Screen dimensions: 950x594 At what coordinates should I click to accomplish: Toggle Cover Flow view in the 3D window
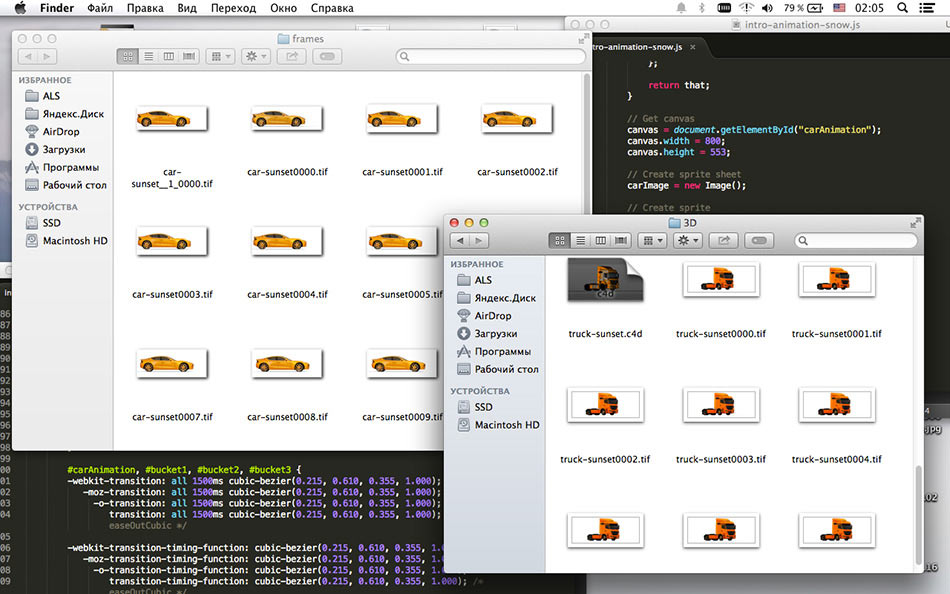pyautogui.click(x=621, y=241)
